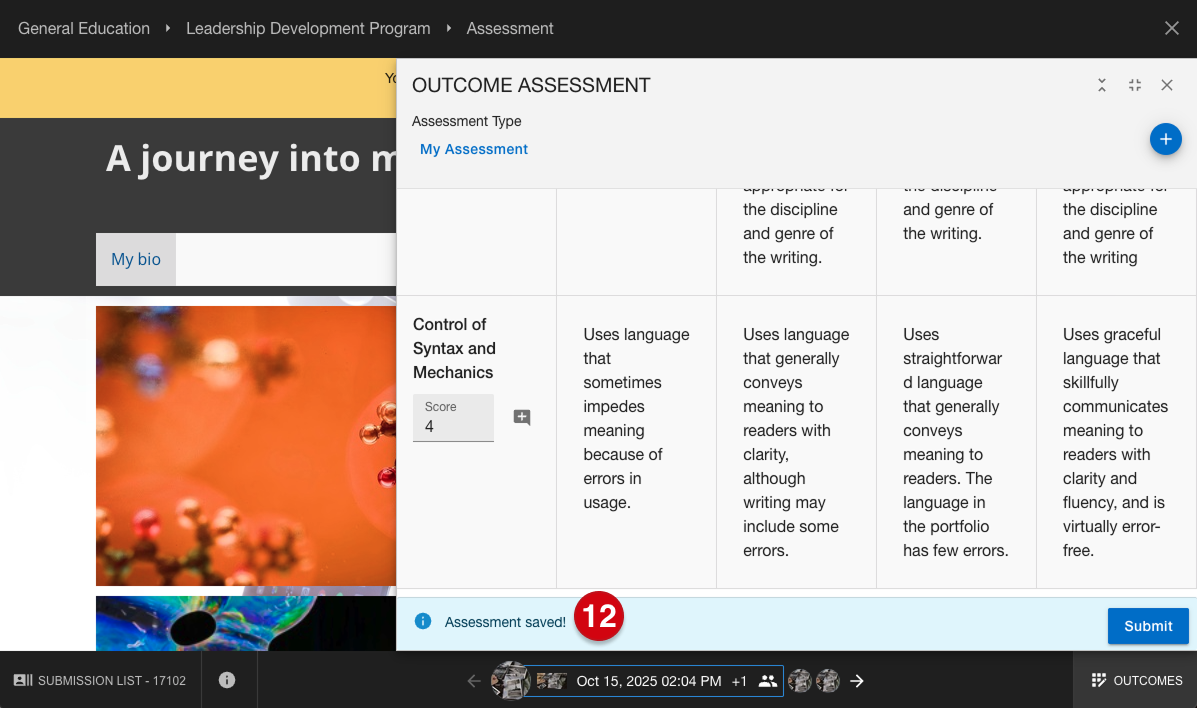
Task: Select submission dated Oct 15, 2025 02:04 PM
Action: click(649, 681)
